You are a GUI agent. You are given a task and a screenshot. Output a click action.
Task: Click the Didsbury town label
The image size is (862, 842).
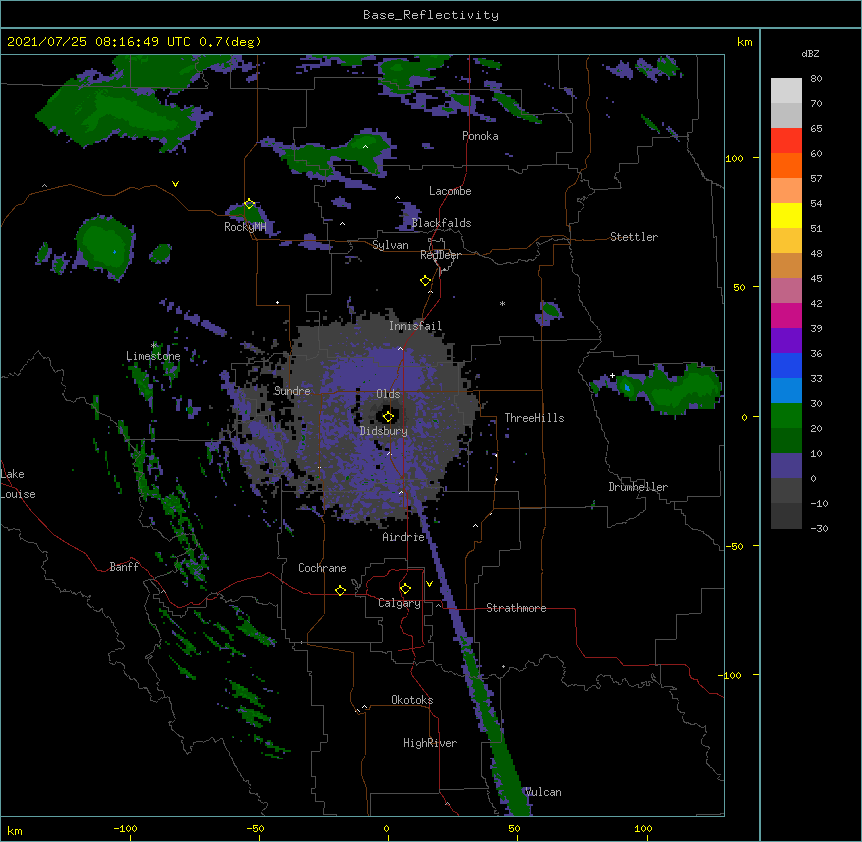tap(384, 431)
